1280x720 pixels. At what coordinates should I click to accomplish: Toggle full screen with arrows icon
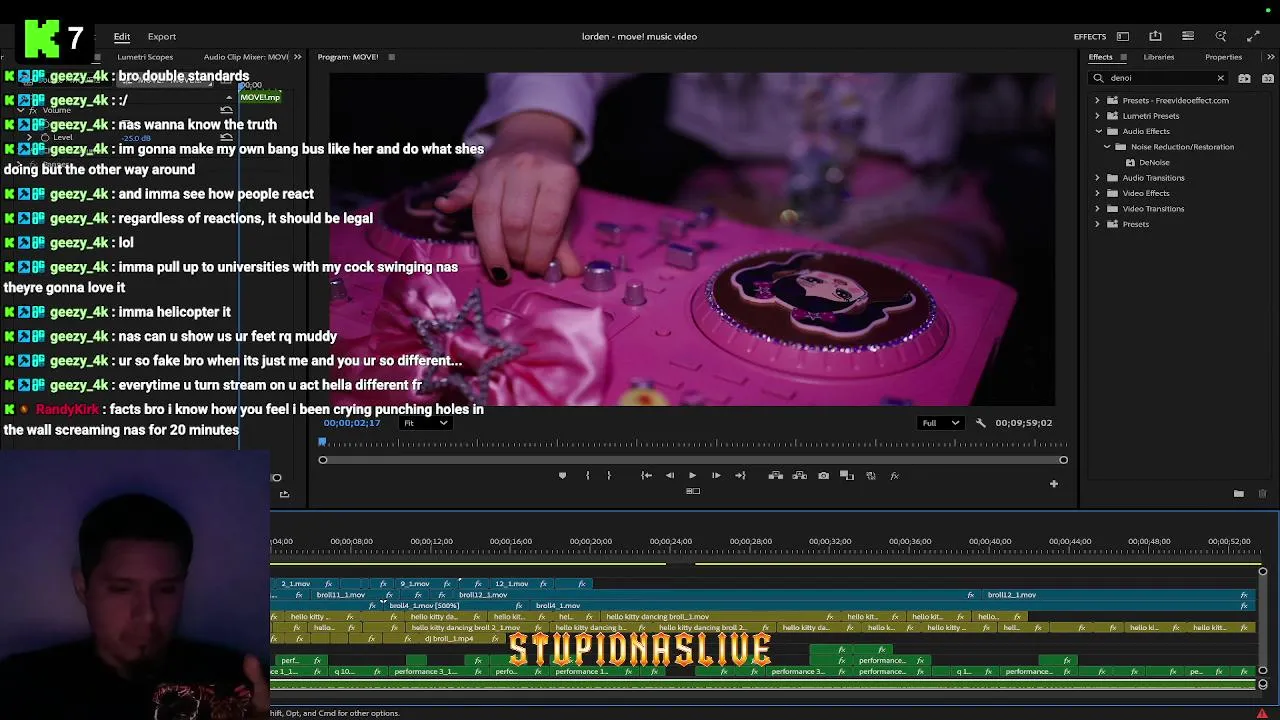tap(1253, 36)
